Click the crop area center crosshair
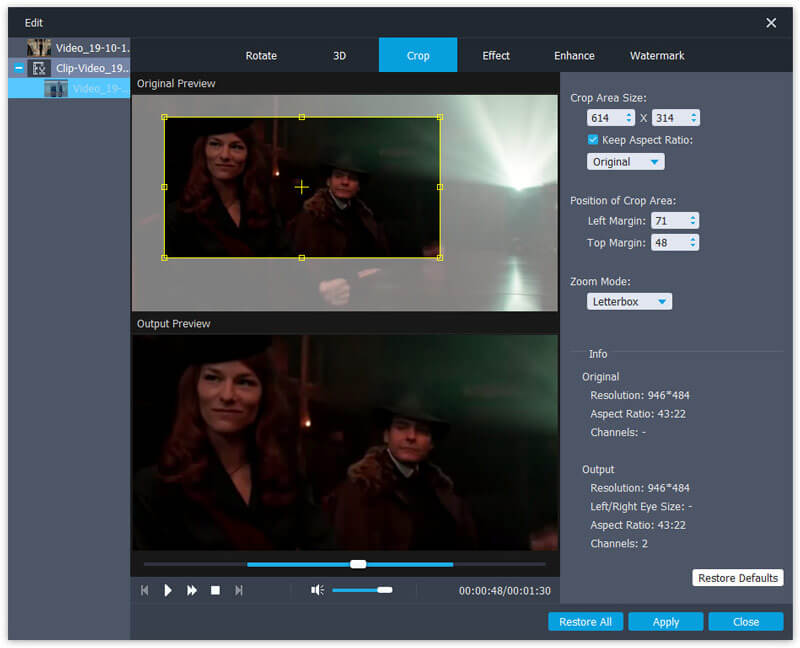Screen dimensions: 800x648 [302, 187]
